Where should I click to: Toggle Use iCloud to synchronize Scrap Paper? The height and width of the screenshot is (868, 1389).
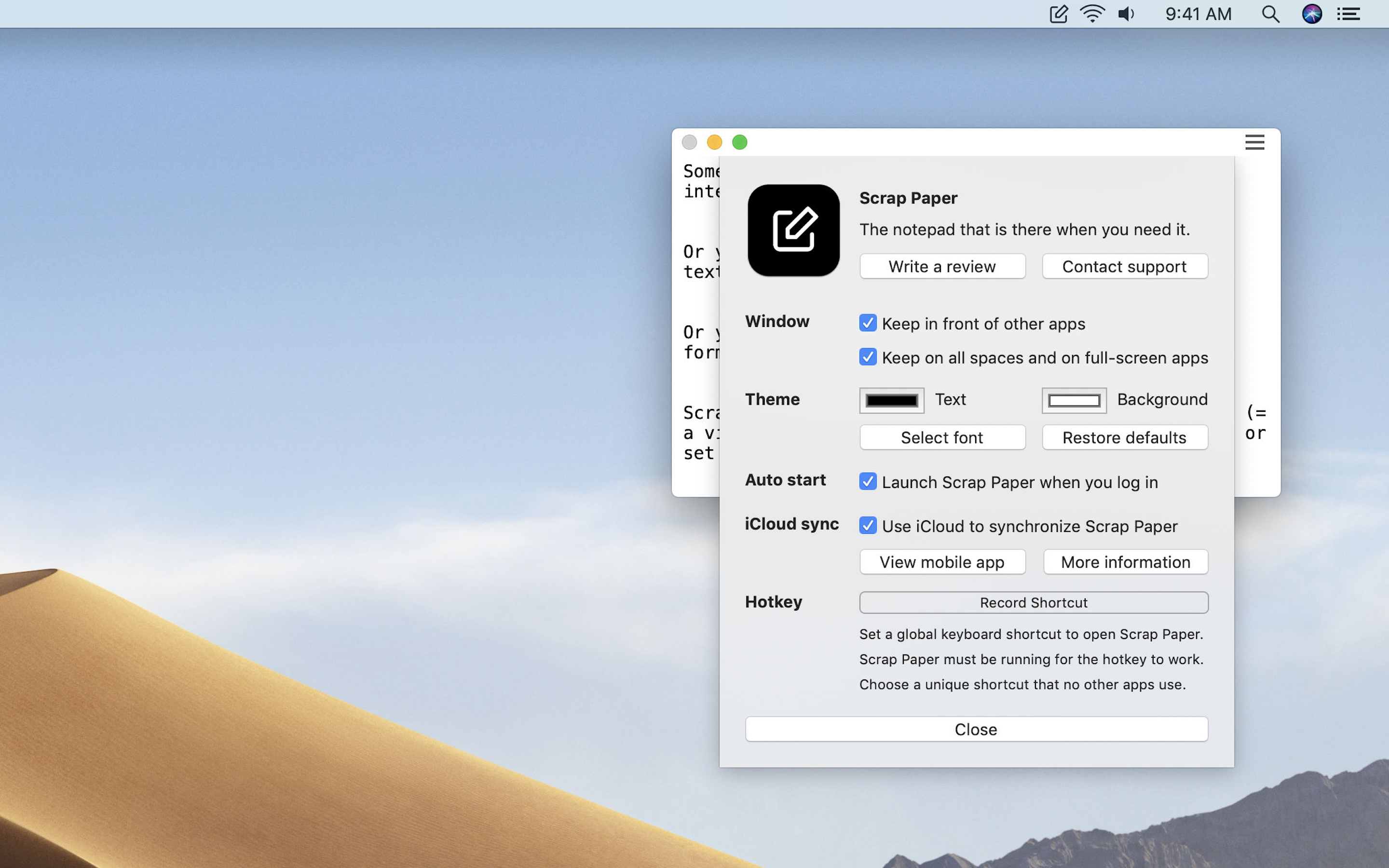point(868,526)
